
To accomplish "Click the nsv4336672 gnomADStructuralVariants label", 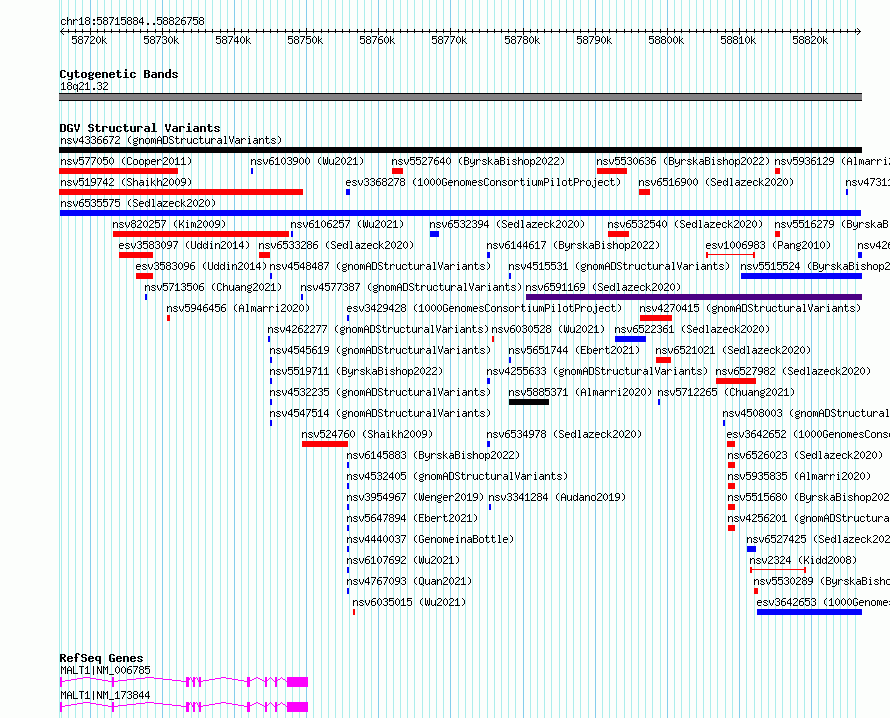I will click(x=171, y=140).
